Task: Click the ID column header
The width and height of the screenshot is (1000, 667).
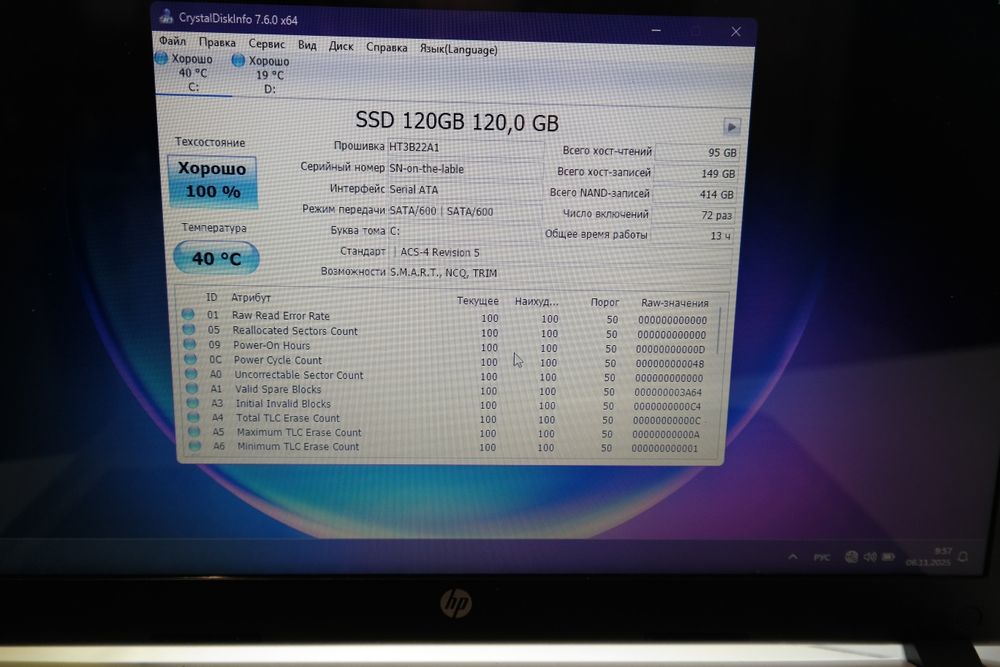Action: (211, 297)
